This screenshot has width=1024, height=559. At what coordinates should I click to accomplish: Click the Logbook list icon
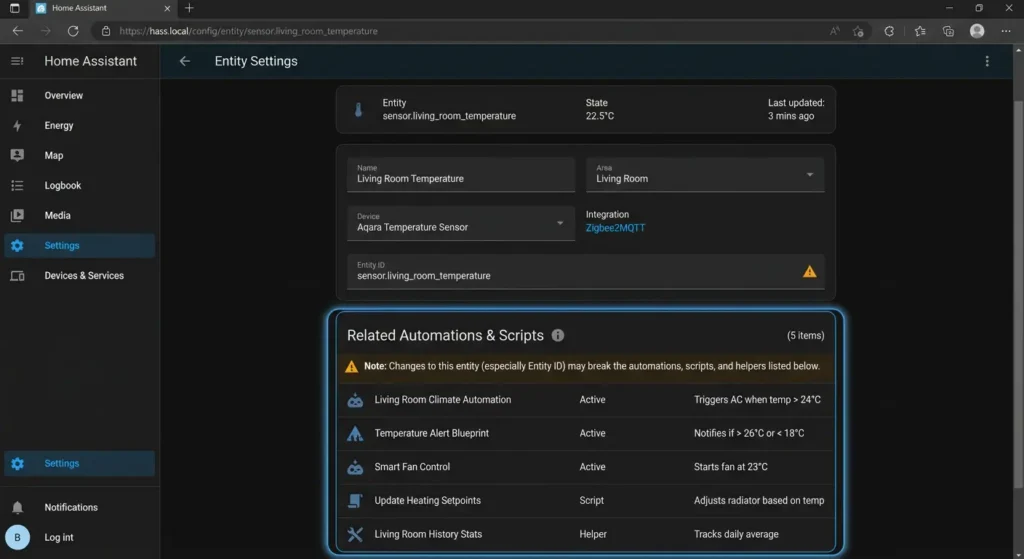[17, 185]
